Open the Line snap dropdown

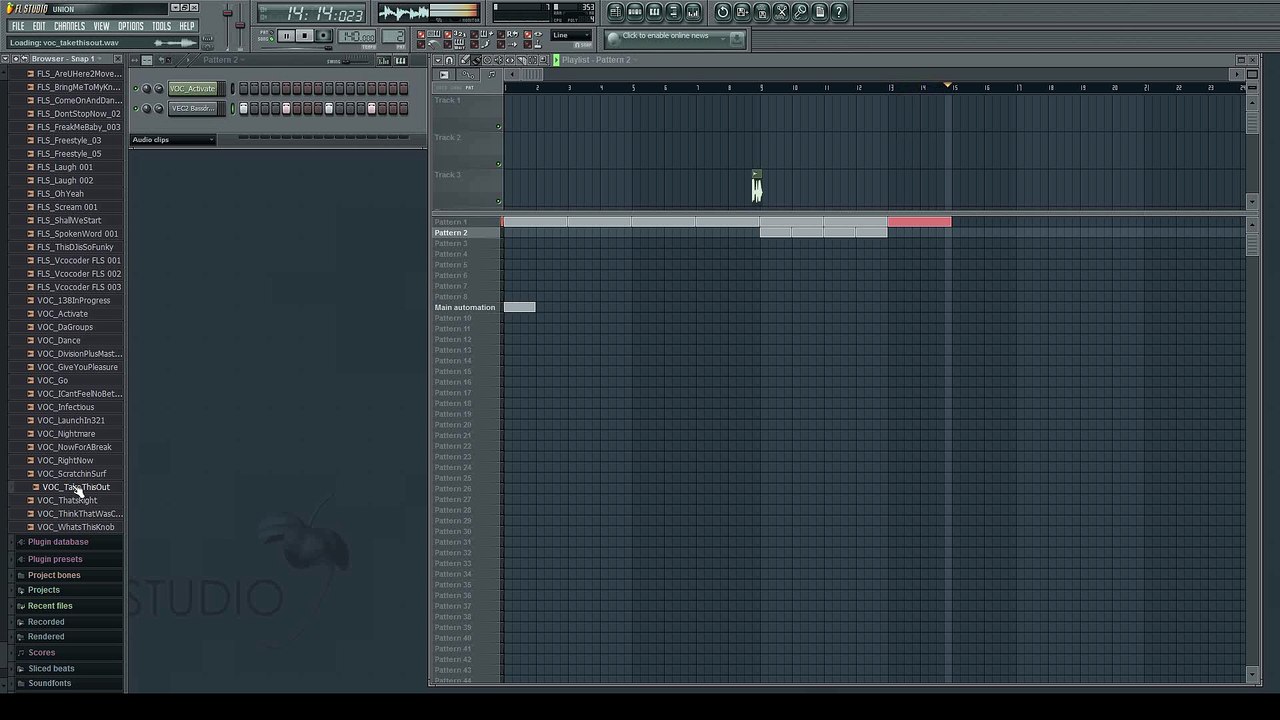pyautogui.click(x=571, y=35)
